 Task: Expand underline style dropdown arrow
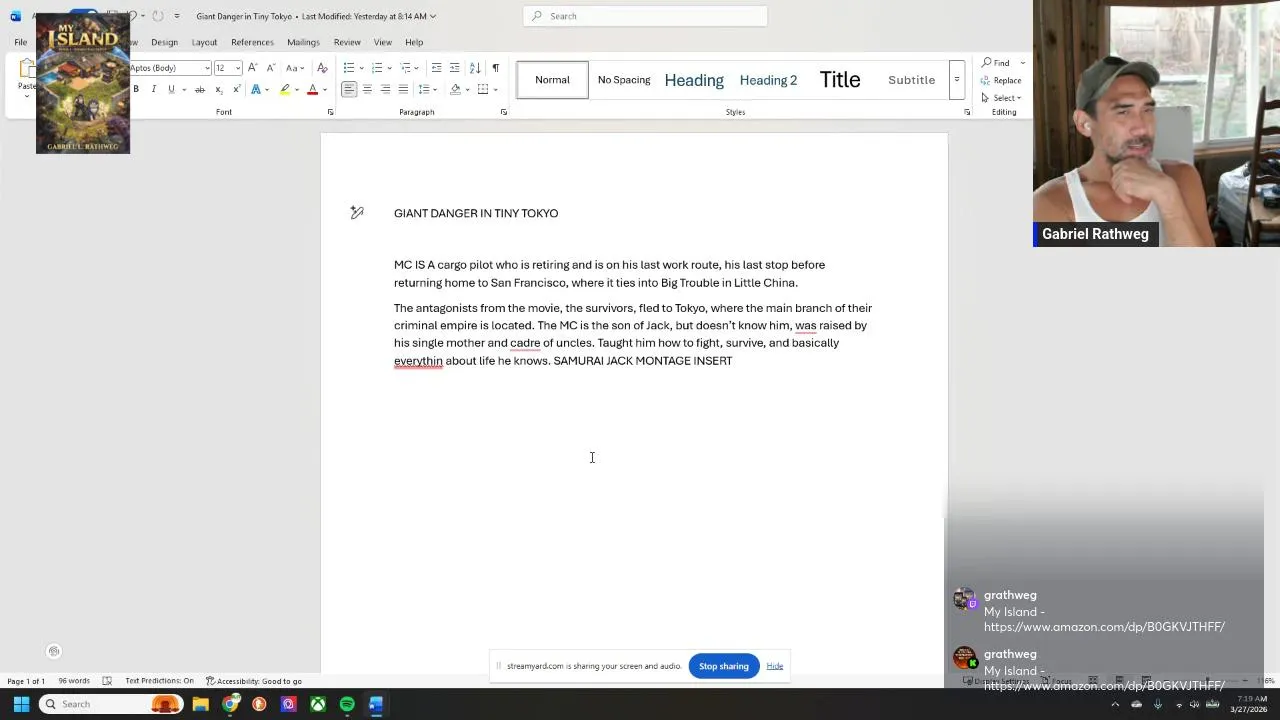tap(184, 90)
